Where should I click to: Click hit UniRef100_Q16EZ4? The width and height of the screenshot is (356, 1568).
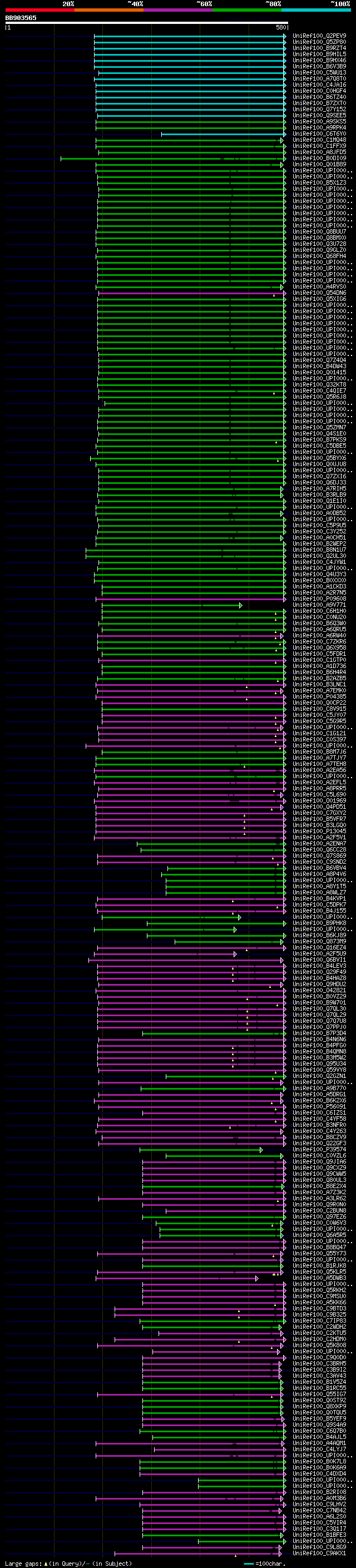click(x=319, y=948)
